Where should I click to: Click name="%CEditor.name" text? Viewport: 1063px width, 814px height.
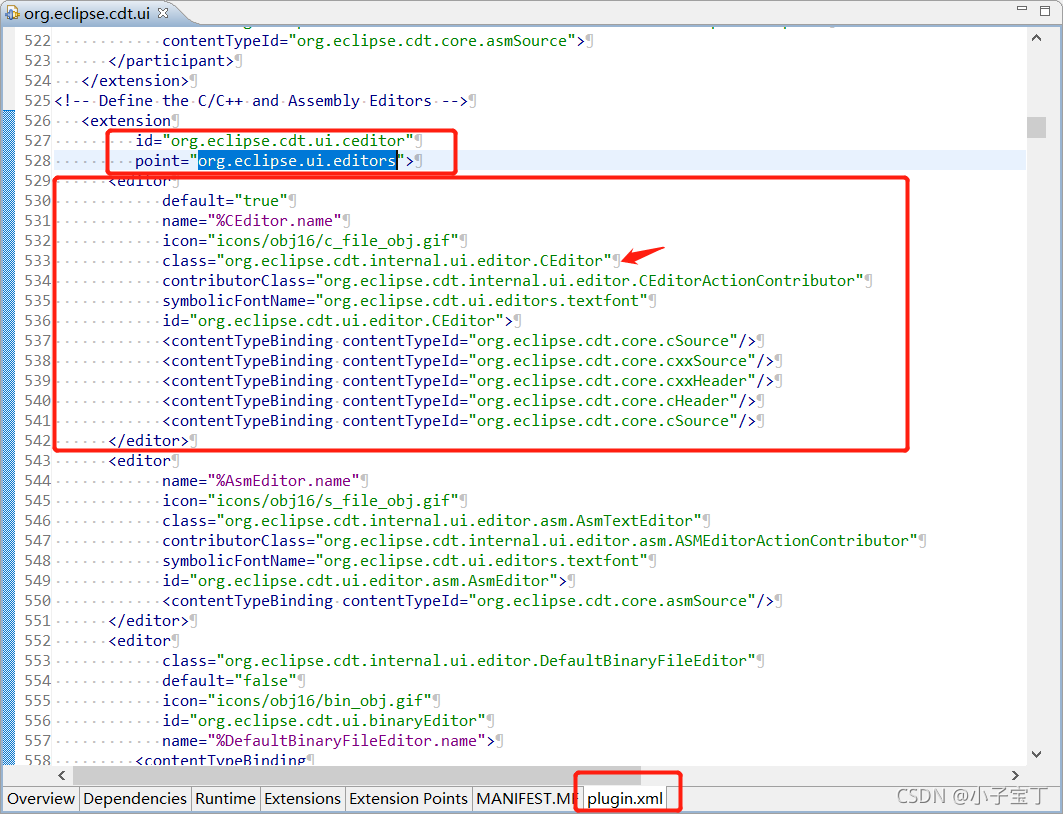point(252,221)
